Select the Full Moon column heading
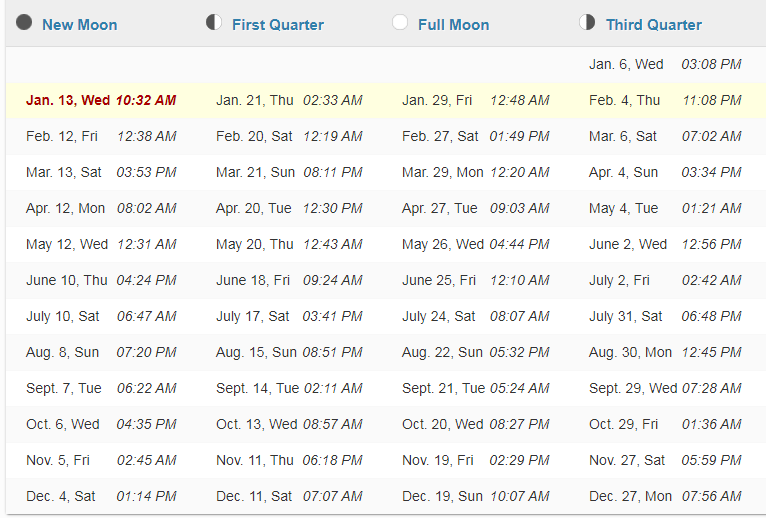The image size is (766, 518). (x=453, y=24)
